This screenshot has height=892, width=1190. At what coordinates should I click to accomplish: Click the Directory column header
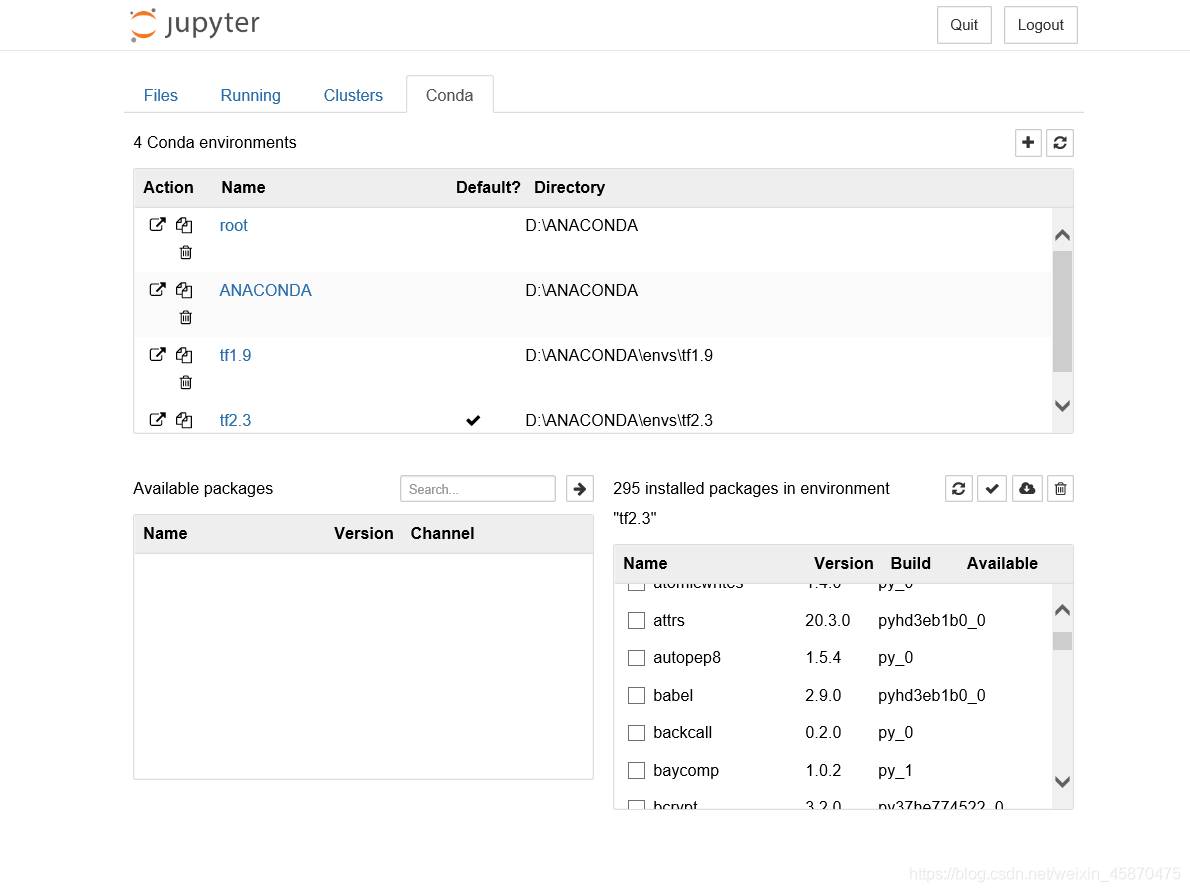[x=569, y=188]
